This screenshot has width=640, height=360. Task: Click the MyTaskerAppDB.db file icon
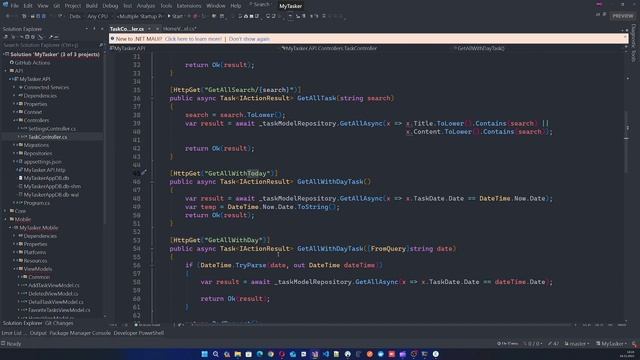pyautogui.click(x=20, y=178)
